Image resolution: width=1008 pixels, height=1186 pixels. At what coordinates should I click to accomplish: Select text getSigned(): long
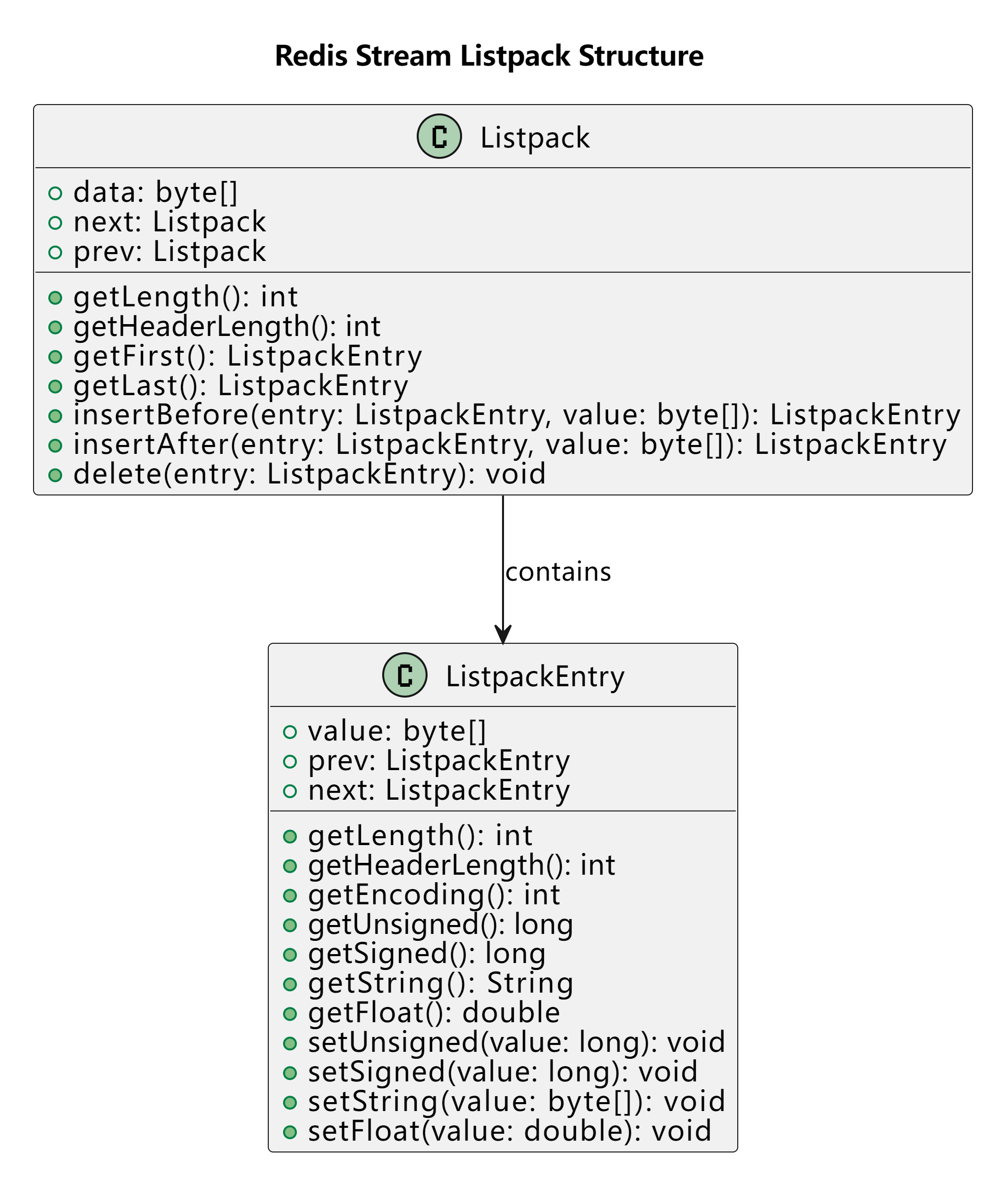[427, 955]
